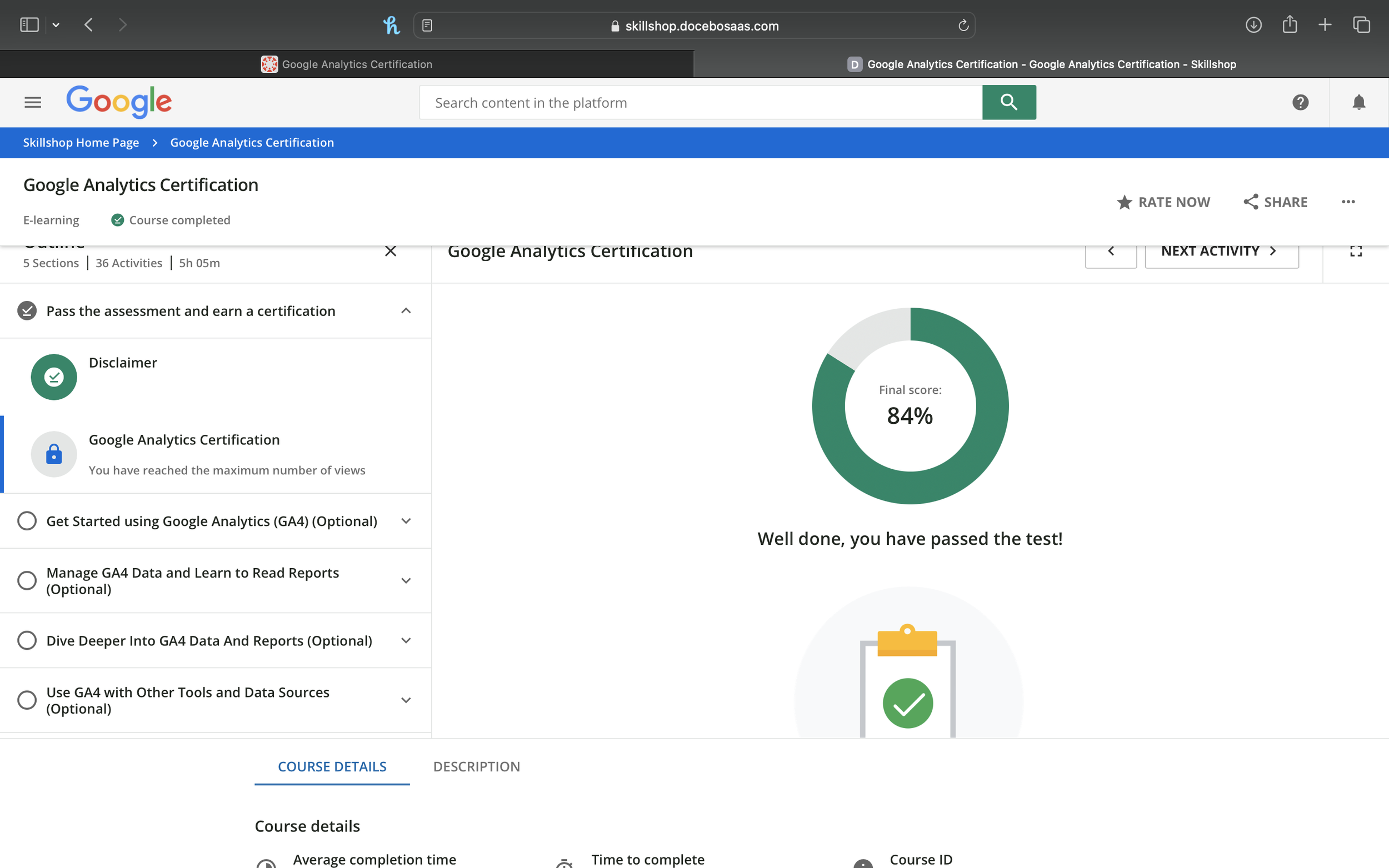This screenshot has width=1389, height=868.
Task: Go forward in browser history
Action: click(122, 24)
